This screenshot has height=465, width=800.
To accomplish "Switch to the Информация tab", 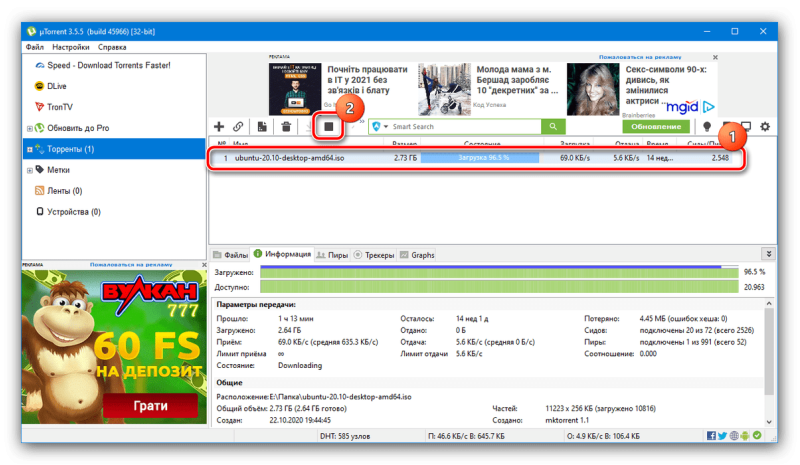I will point(282,254).
